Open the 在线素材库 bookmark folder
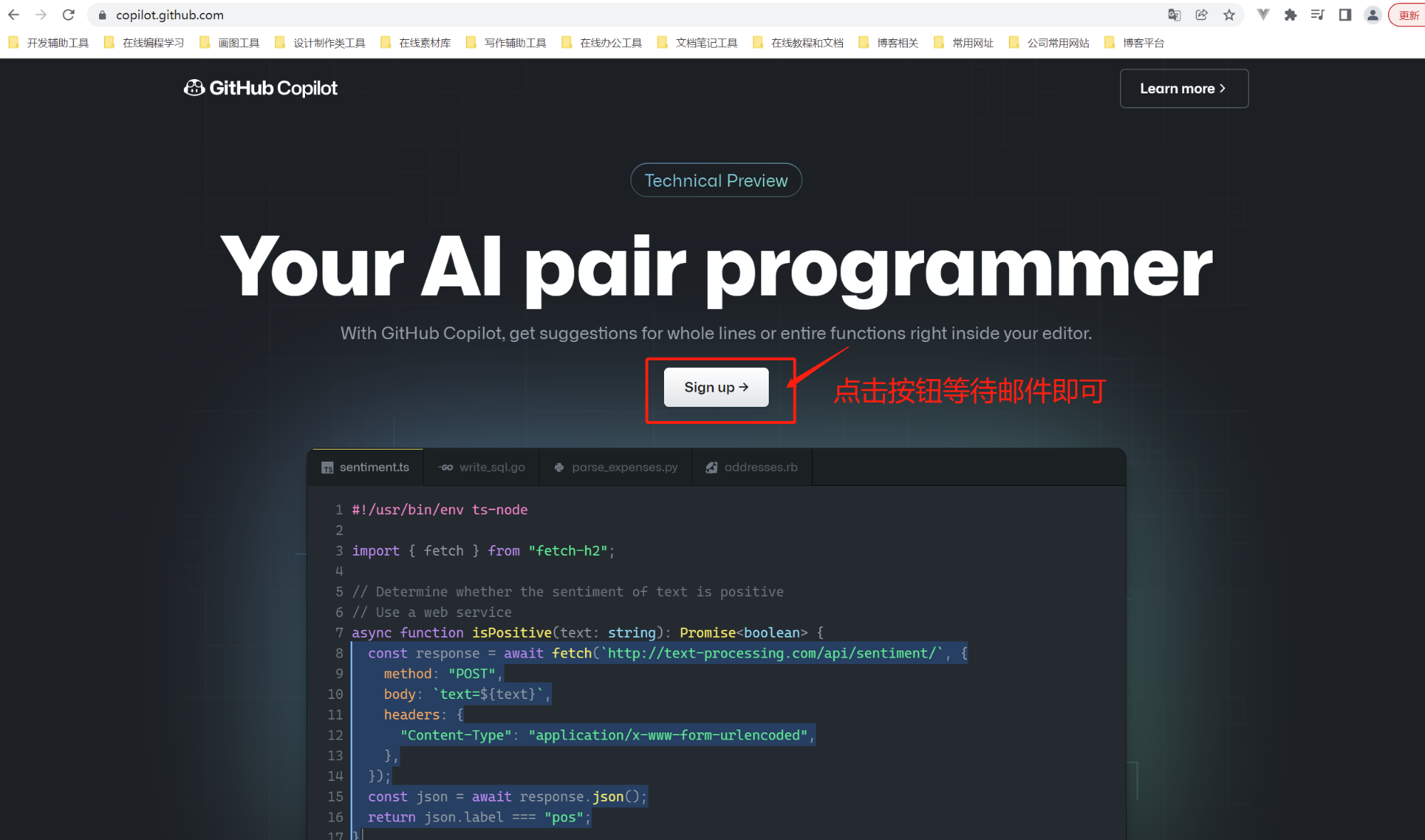This screenshot has width=1425, height=840. (x=416, y=43)
